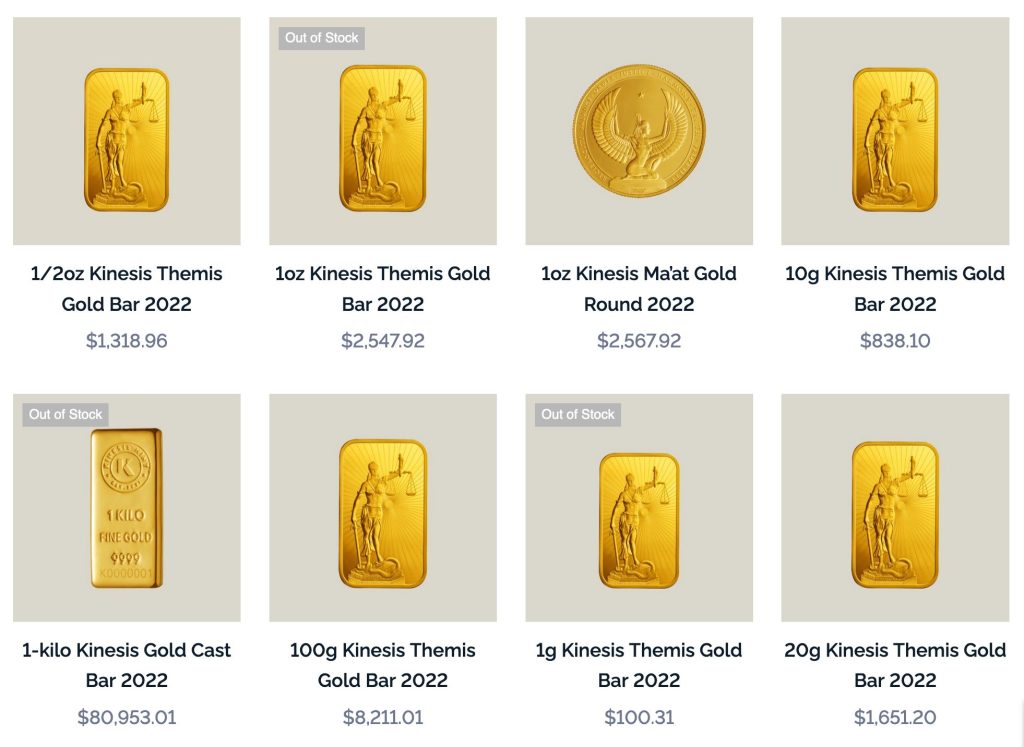Open the 10g Kinesis Themis Gold Bar title link

[x=894, y=288]
